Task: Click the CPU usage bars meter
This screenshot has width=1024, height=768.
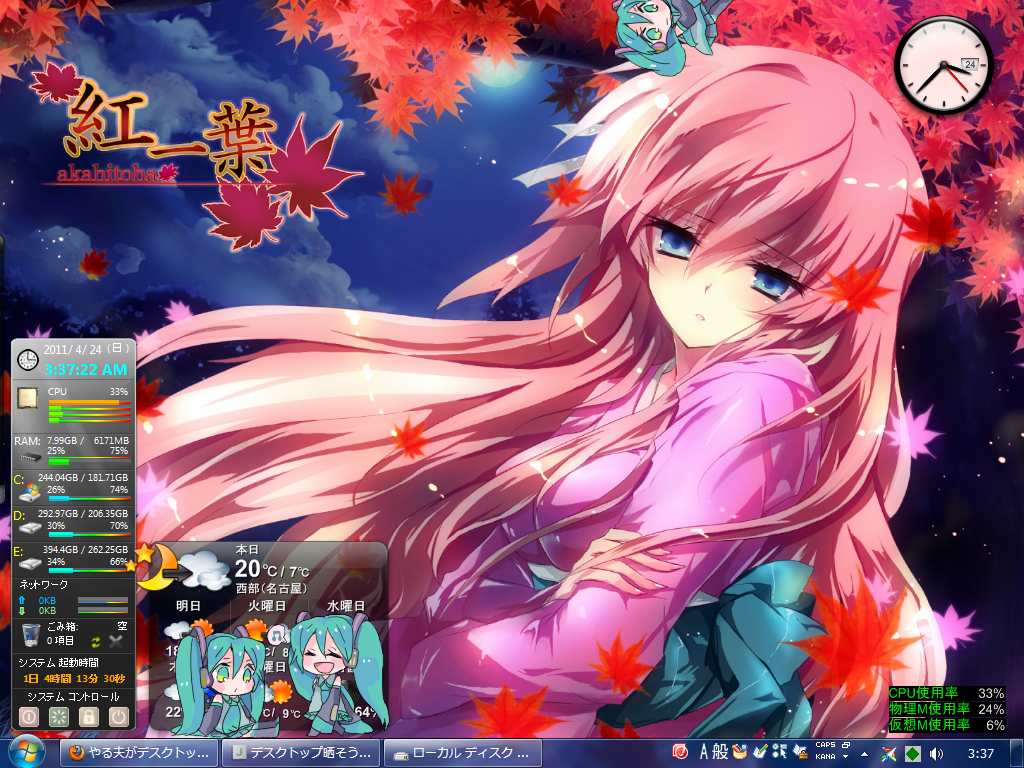Action: pyautogui.click(x=89, y=411)
